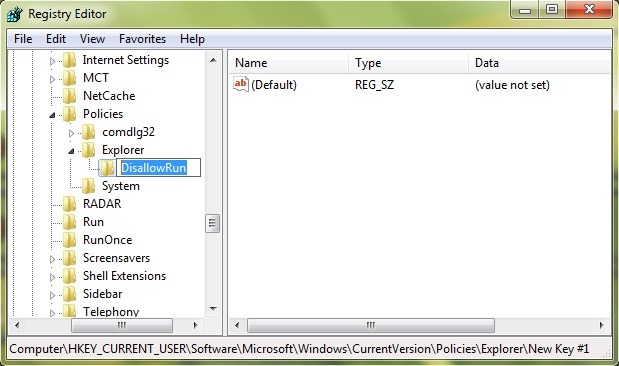This screenshot has width=619, height=366.
Task: Click tree pane horizontal scroll left arrow
Action: (17, 326)
